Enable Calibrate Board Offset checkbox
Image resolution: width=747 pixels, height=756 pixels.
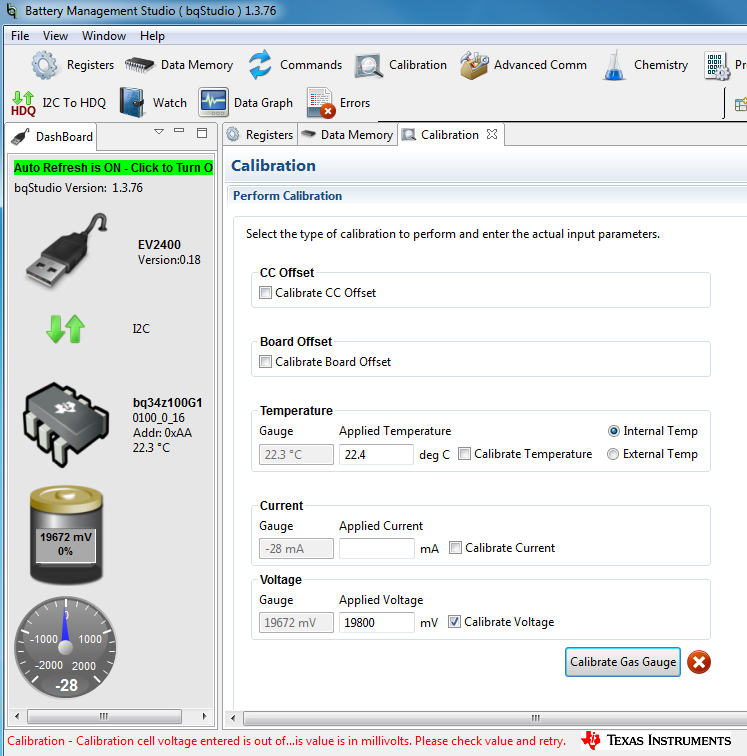(265, 362)
